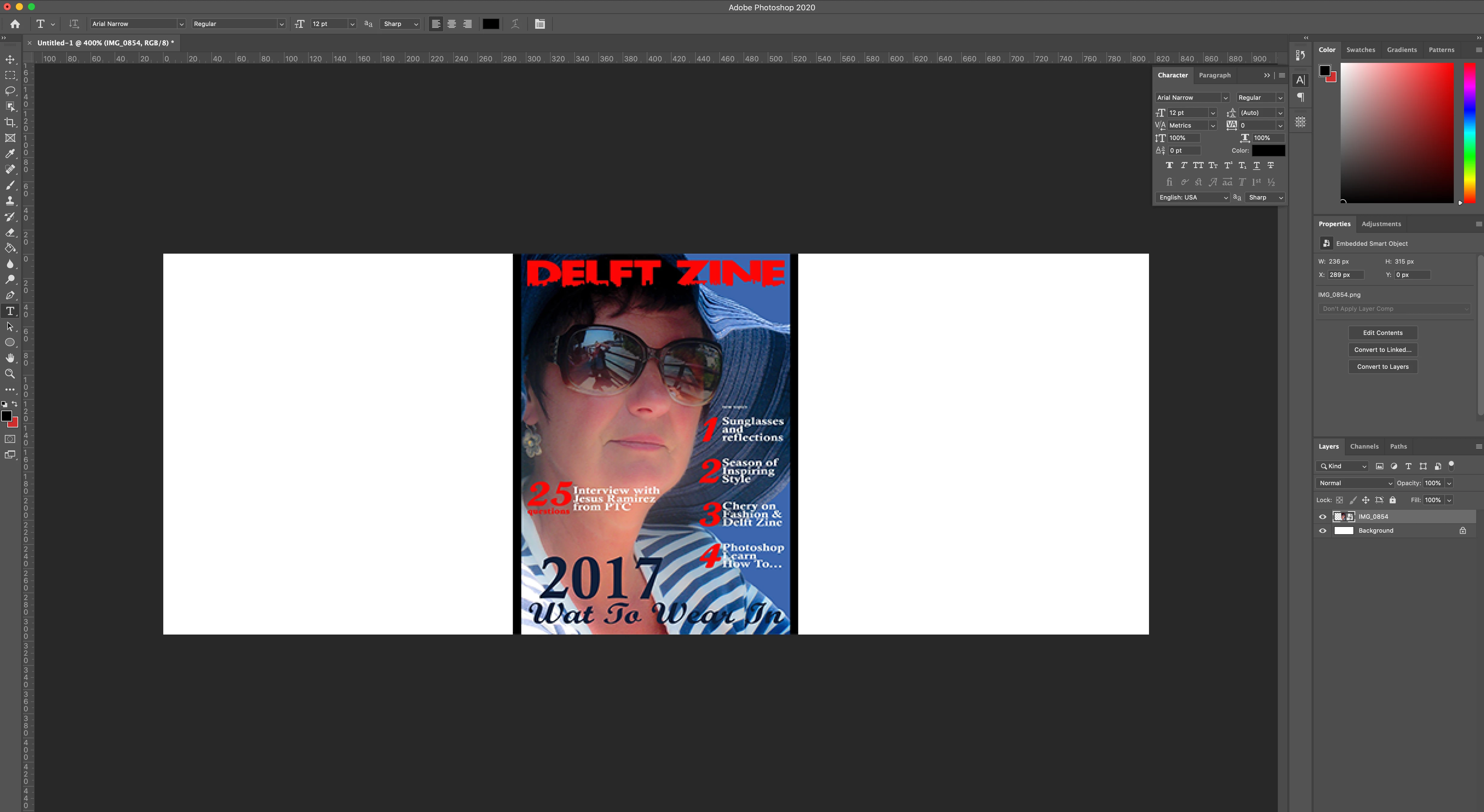The image size is (1484, 812).
Task: Select the Lasso tool
Action: 10,91
